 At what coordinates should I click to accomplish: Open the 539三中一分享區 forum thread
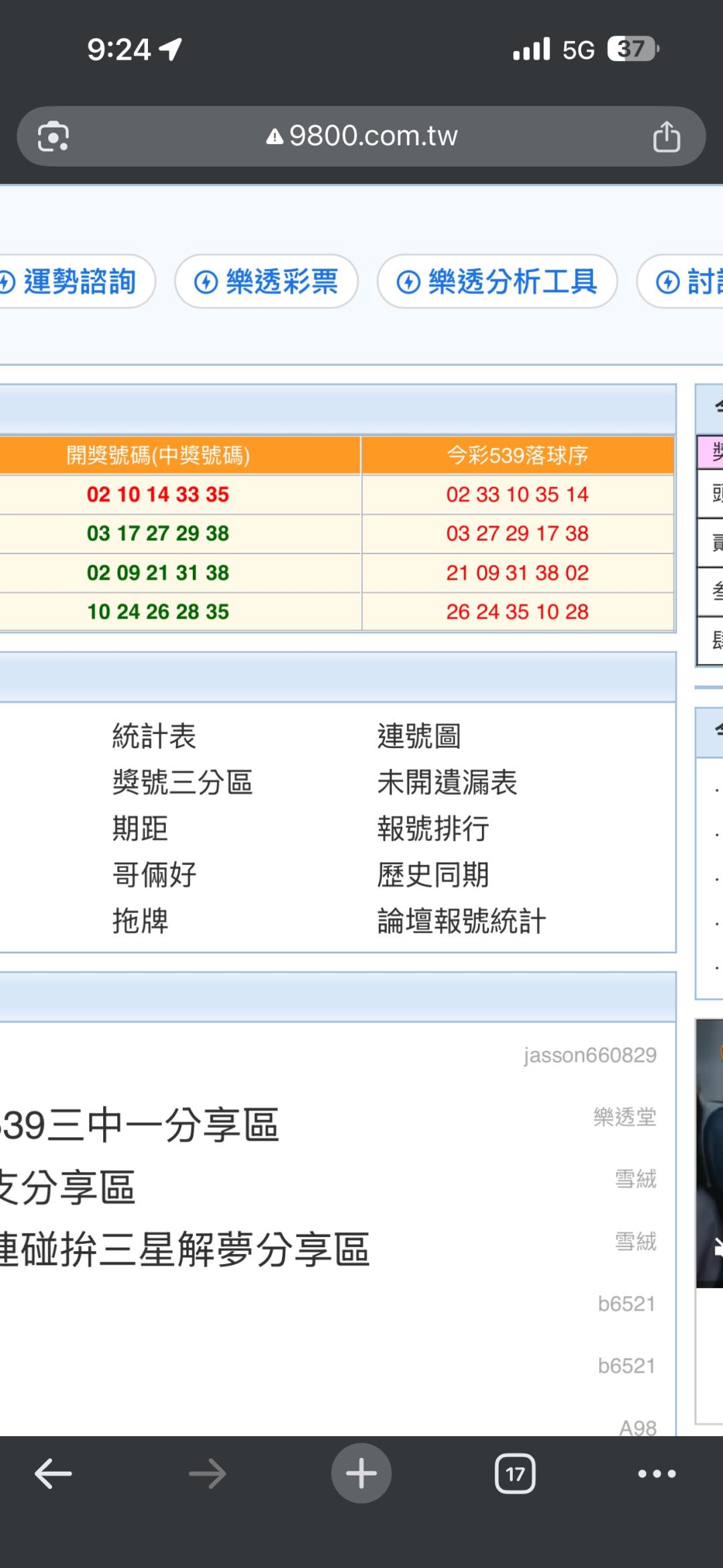click(139, 1125)
